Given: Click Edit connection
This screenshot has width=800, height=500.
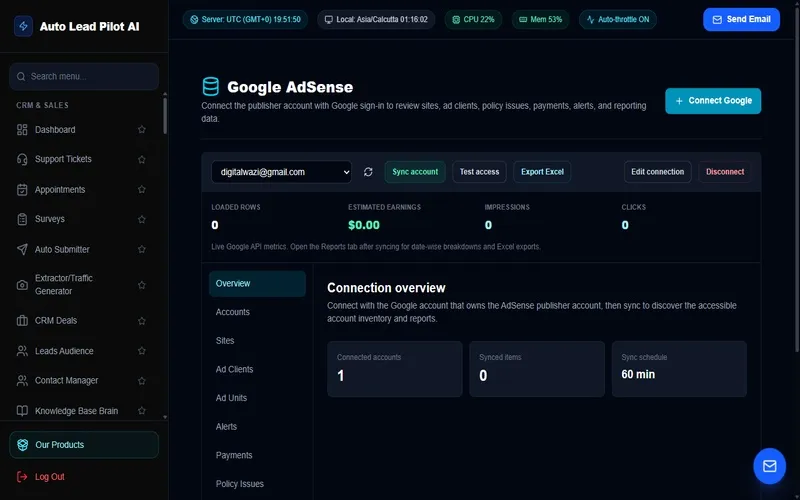Looking at the screenshot, I should 657,172.
